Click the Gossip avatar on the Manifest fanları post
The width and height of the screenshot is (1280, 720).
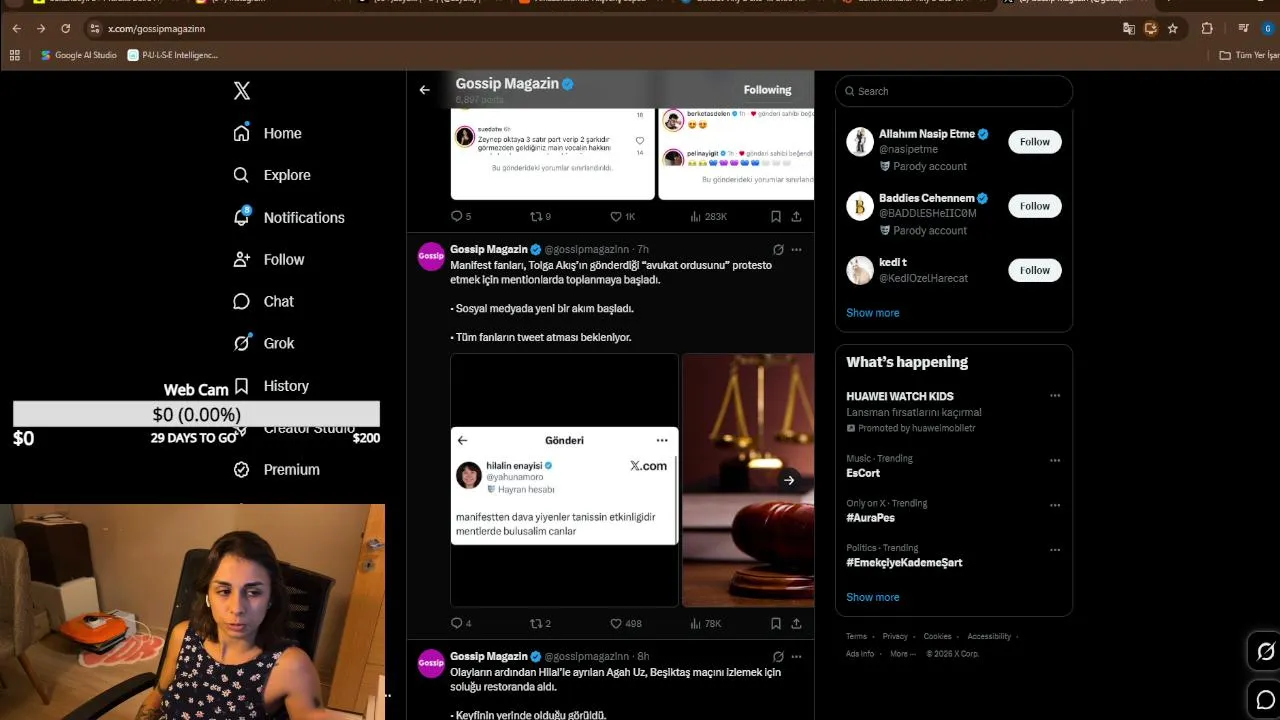tap(431, 256)
